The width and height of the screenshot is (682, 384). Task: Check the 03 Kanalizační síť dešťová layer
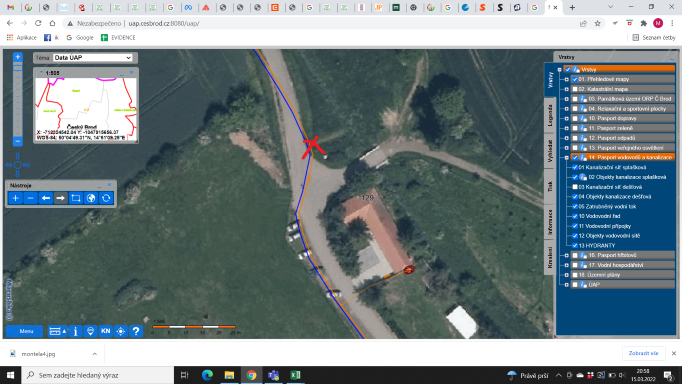575,187
